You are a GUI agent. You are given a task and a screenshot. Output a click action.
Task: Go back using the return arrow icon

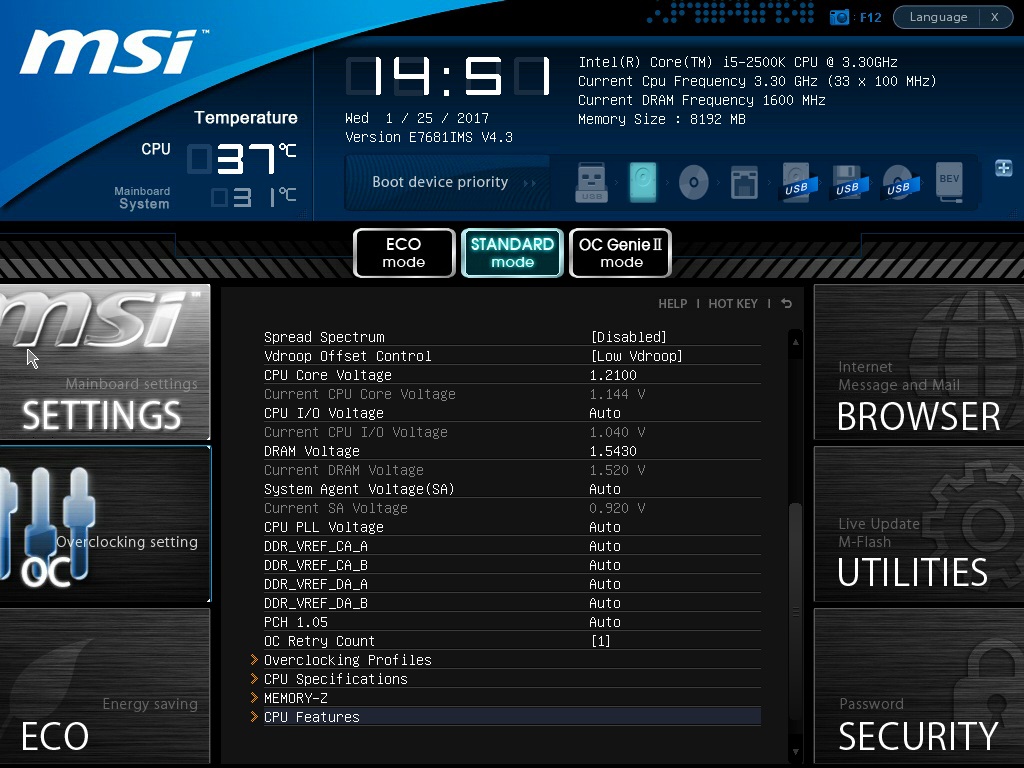coord(787,304)
